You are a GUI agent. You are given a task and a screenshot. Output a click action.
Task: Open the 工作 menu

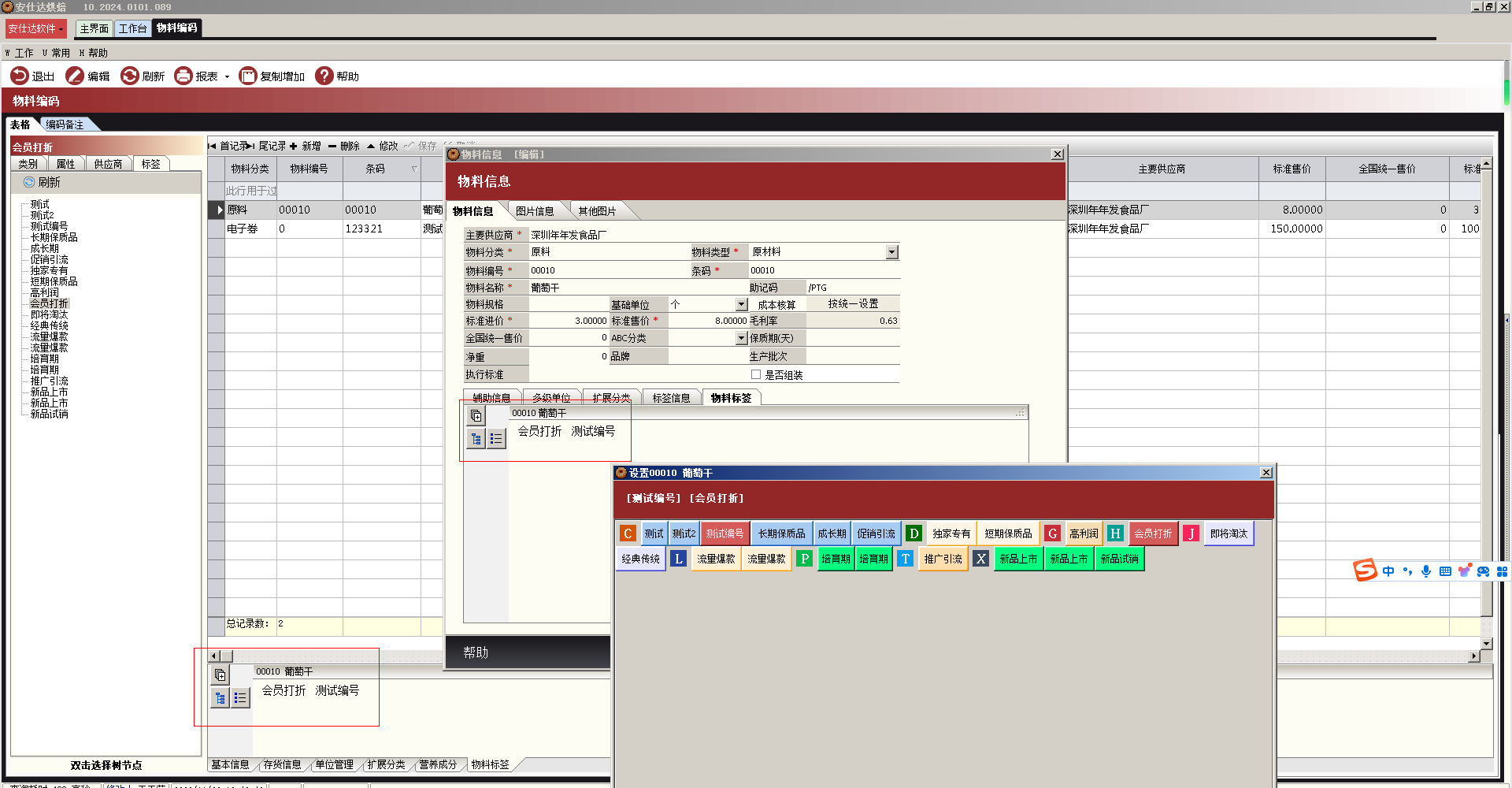[20, 53]
